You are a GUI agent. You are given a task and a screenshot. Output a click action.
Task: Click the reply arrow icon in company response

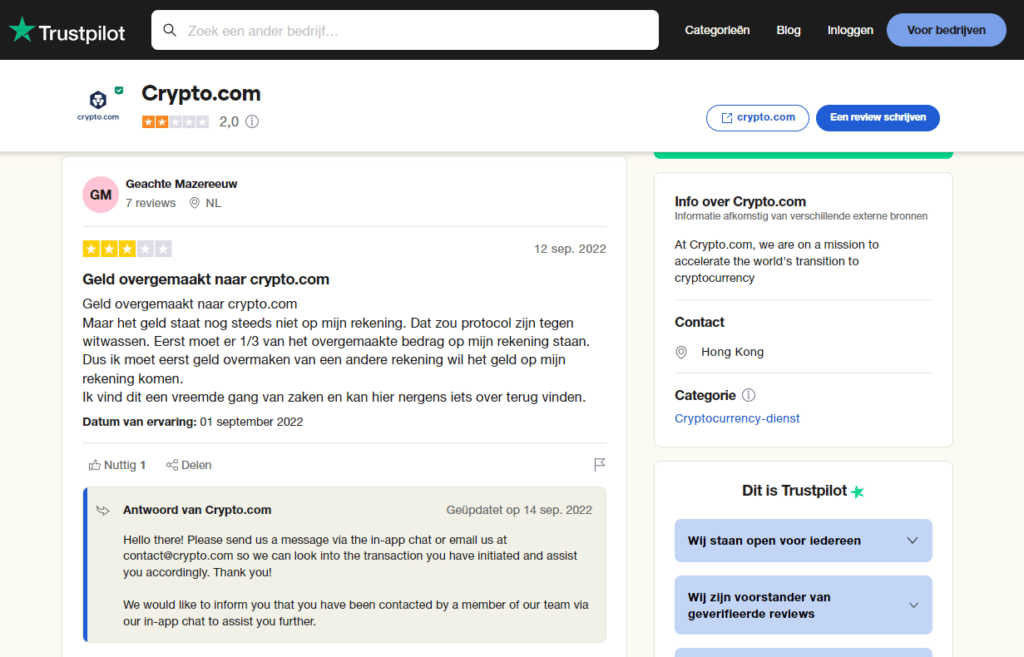pos(103,510)
